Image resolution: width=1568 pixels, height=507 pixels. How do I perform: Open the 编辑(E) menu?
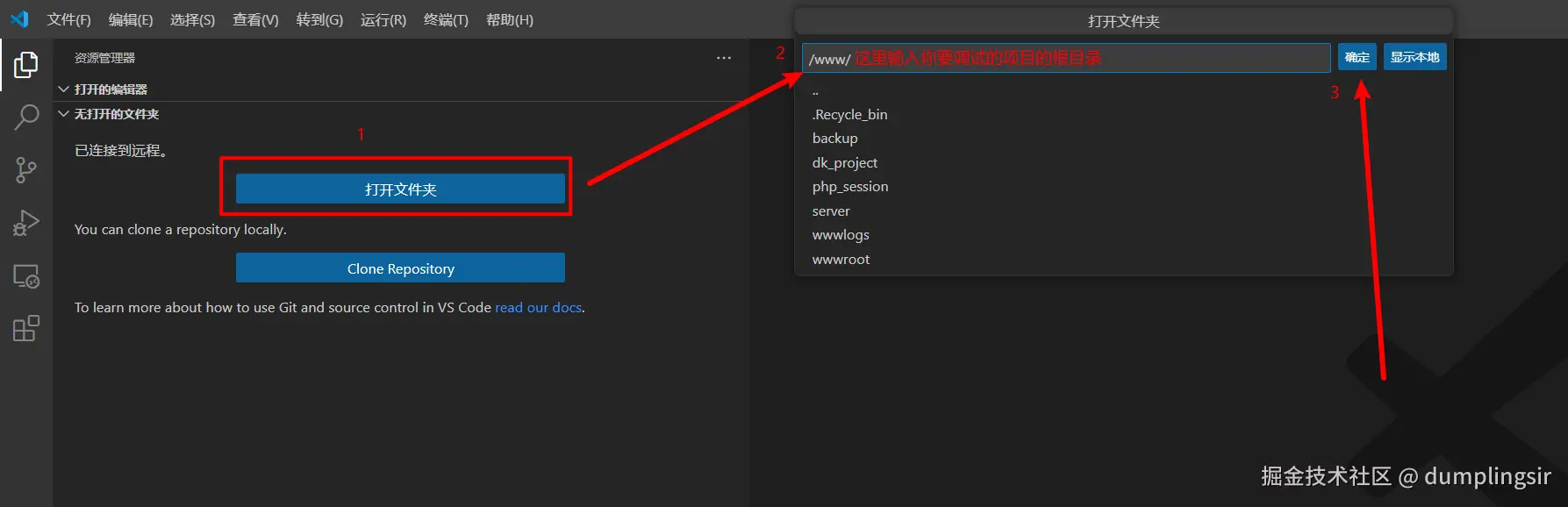click(x=131, y=19)
